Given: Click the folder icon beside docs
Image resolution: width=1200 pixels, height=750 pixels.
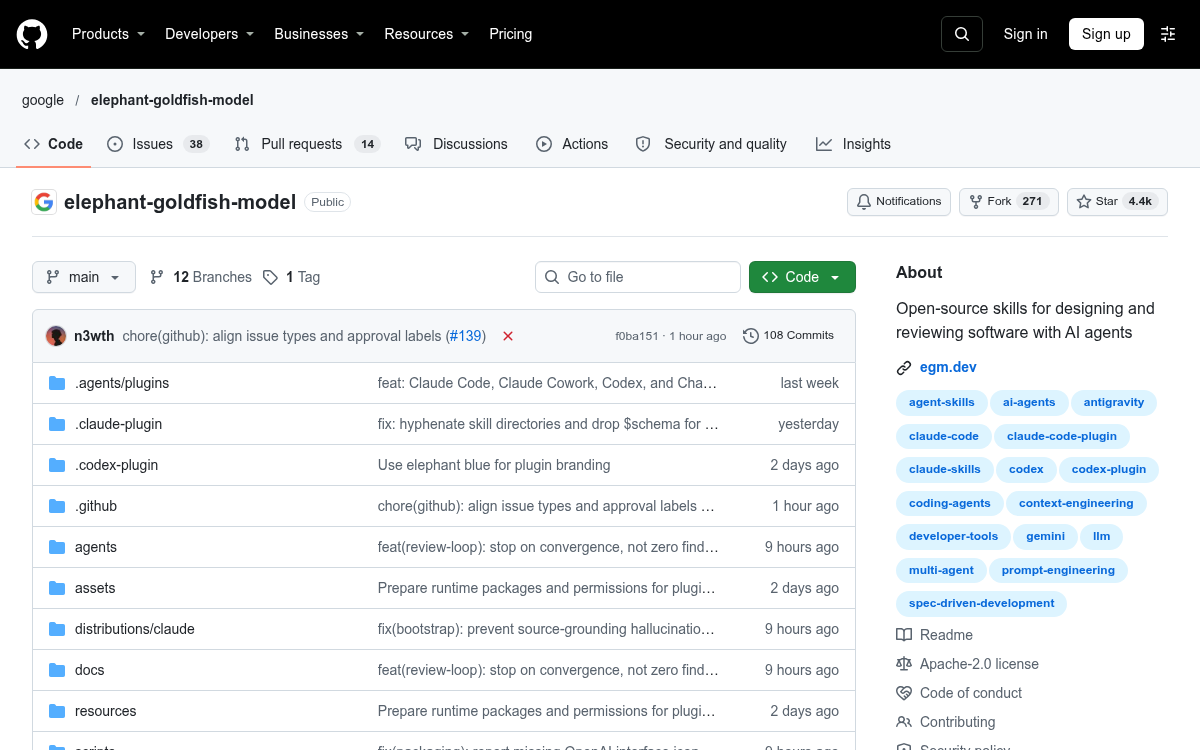Looking at the screenshot, I should (x=57, y=670).
